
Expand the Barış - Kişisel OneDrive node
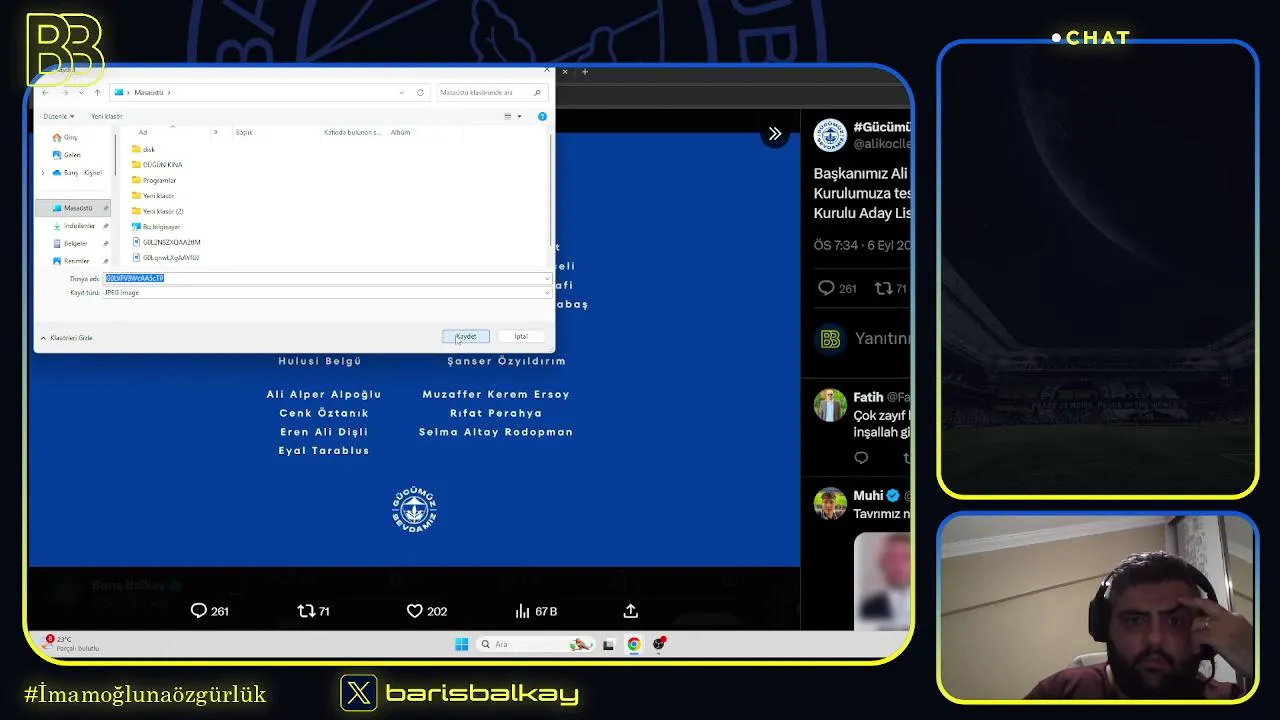click(x=42, y=173)
